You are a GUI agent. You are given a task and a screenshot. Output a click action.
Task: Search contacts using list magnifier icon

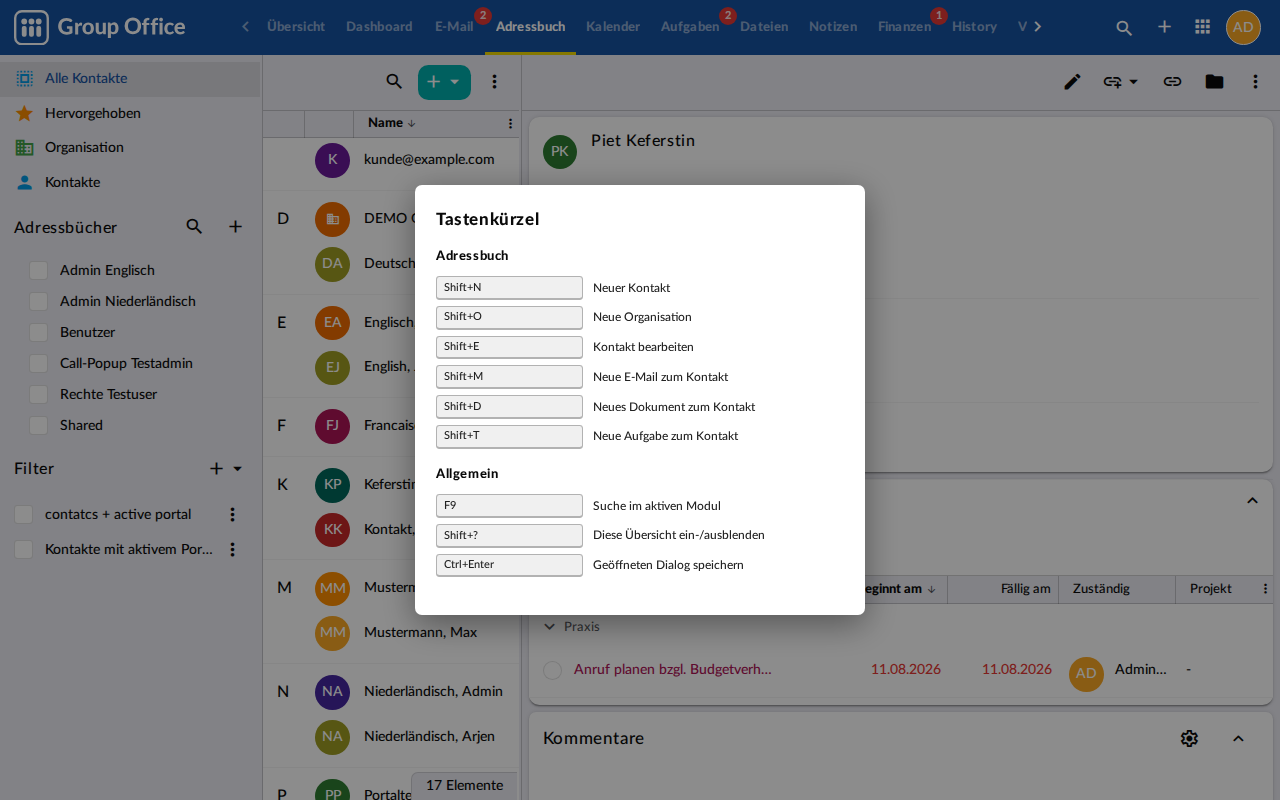[x=394, y=82]
